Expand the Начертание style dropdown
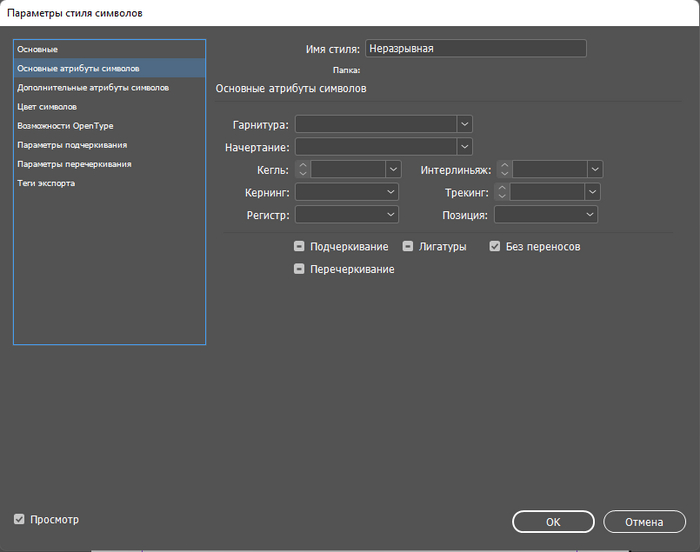Image resolution: width=700 pixels, height=552 pixels. (464, 148)
